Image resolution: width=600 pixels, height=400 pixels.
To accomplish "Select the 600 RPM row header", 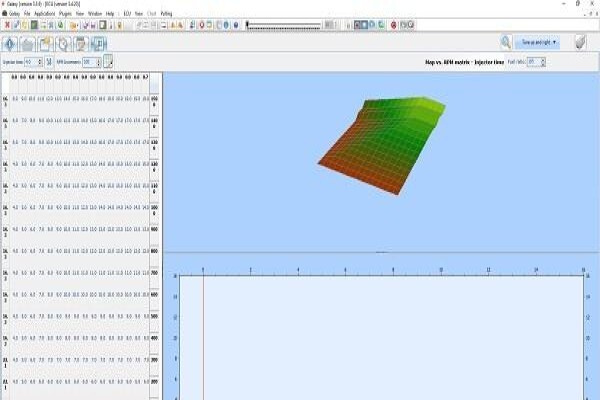I will tap(154, 300).
